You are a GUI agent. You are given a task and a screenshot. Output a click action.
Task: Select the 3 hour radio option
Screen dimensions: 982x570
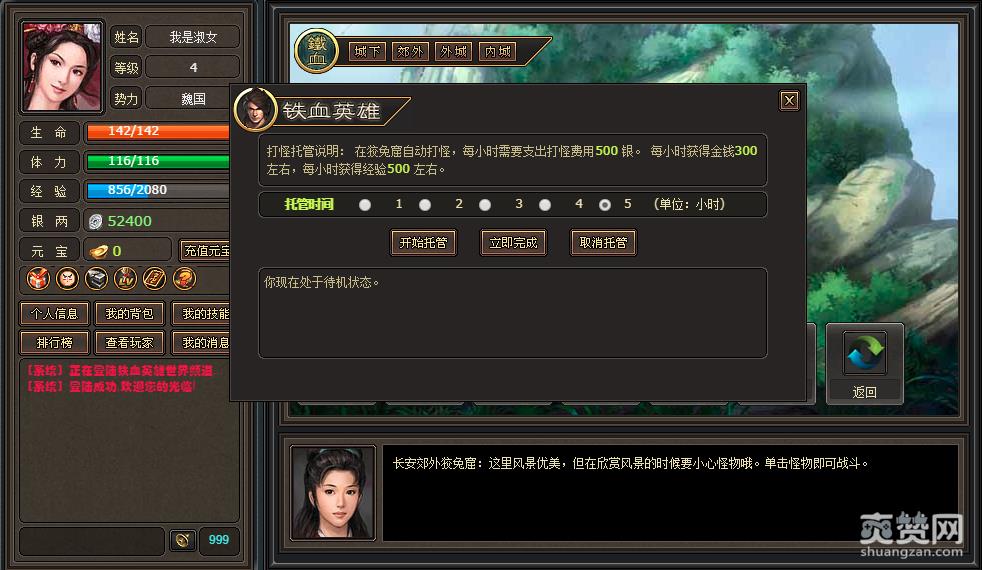coord(485,205)
